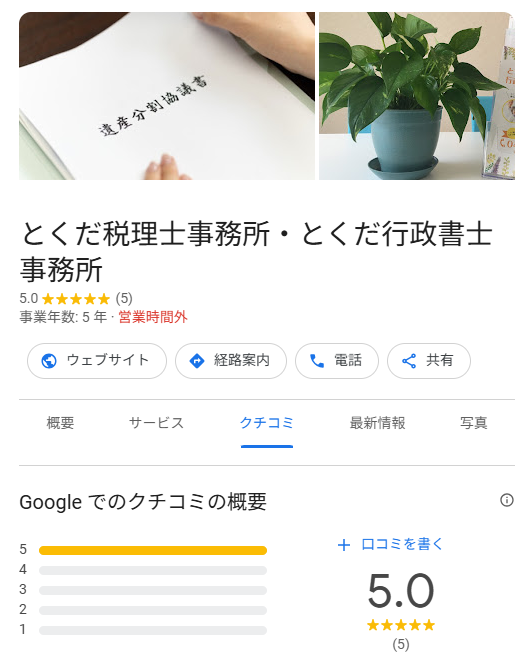Click the 5-star rating bar
The image size is (519, 656).
pyautogui.click(x=153, y=550)
